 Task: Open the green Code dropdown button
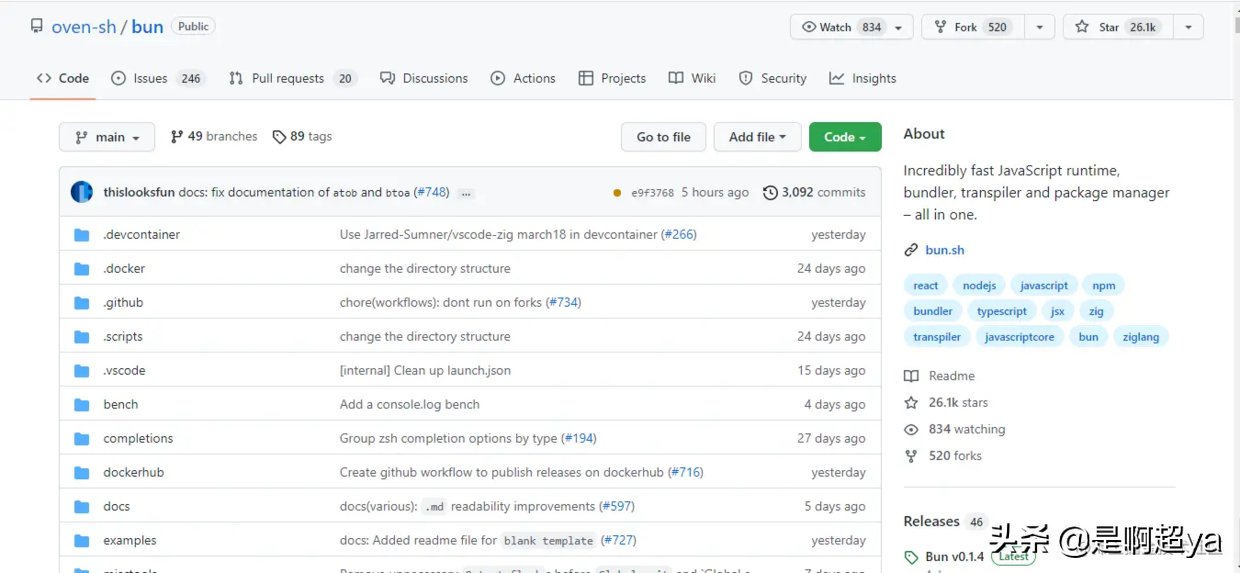click(x=845, y=137)
